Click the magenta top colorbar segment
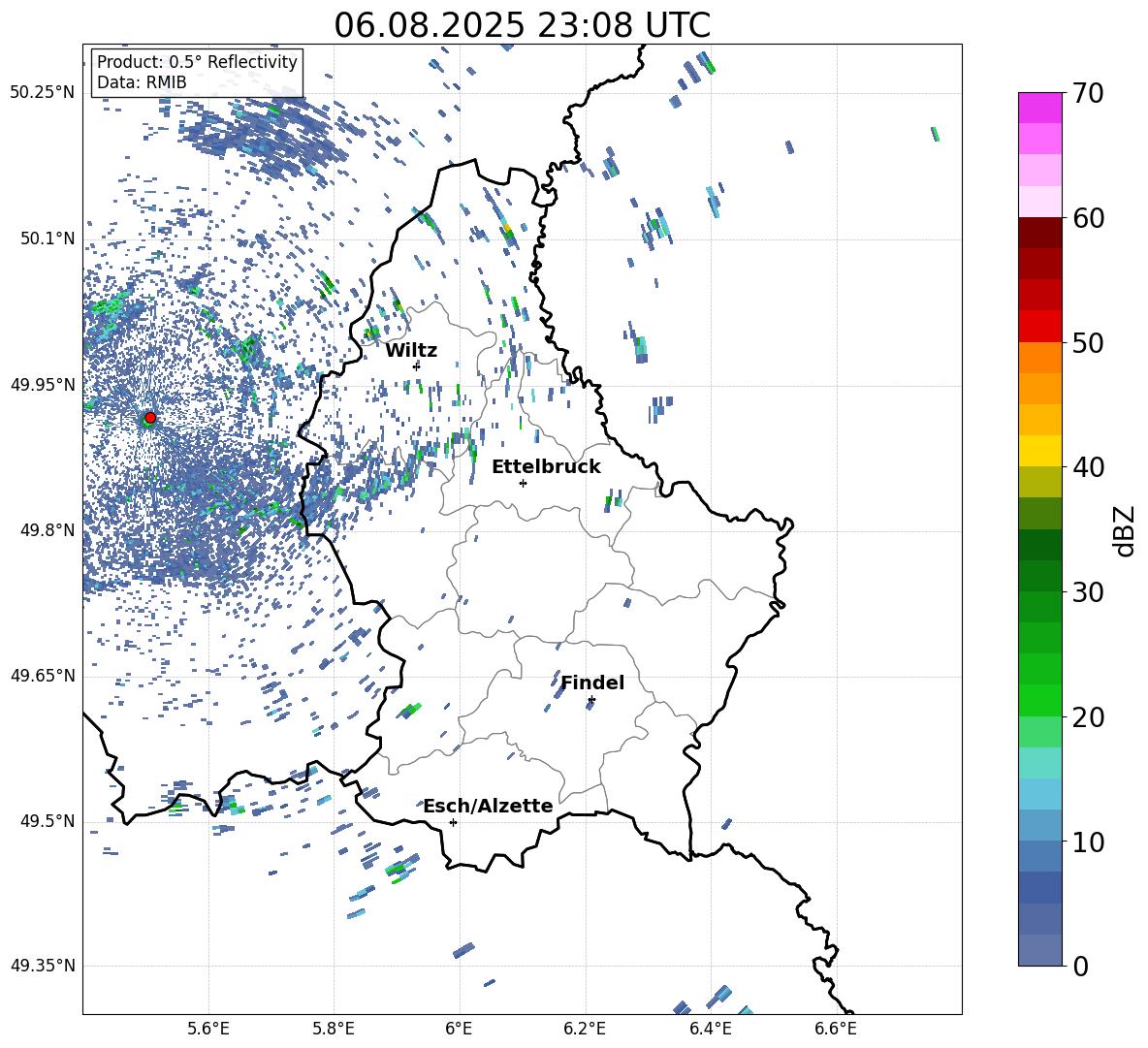Viewport: 1148px width, 1048px height. pyautogui.click(x=1039, y=108)
